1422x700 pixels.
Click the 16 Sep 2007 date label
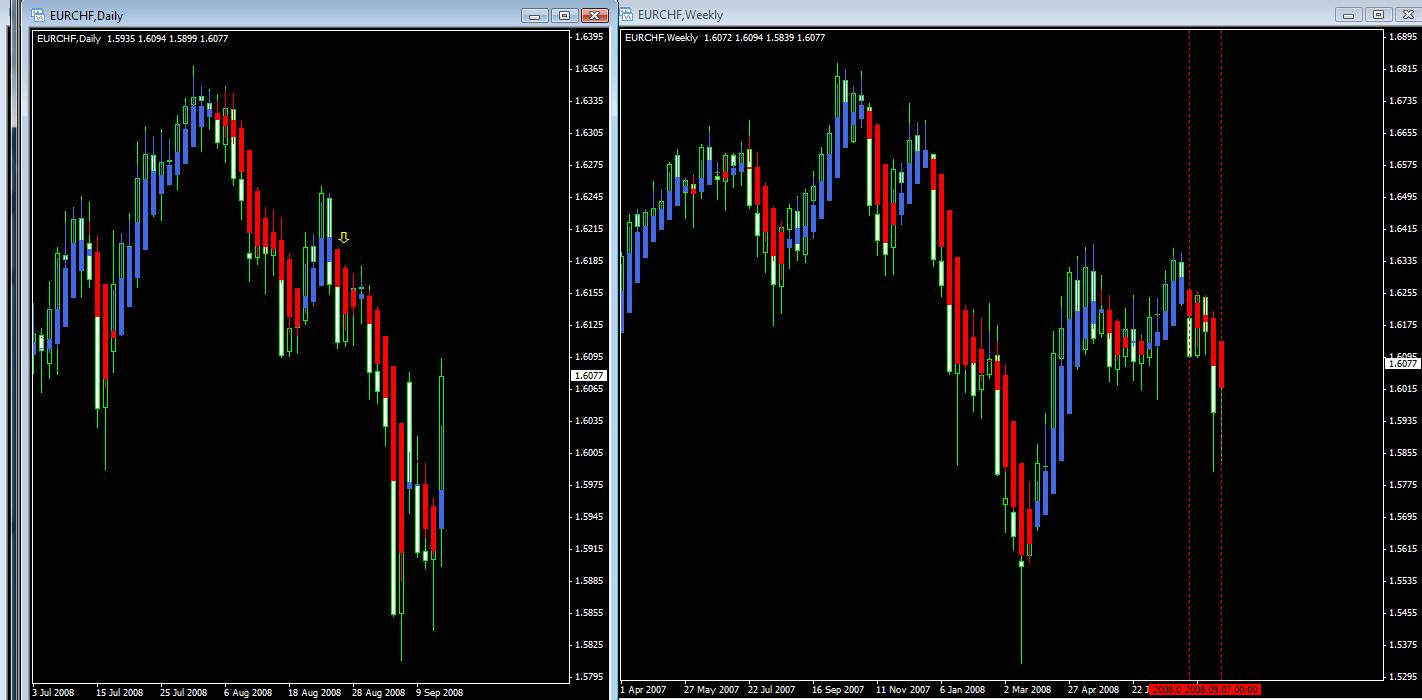click(x=838, y=690)
